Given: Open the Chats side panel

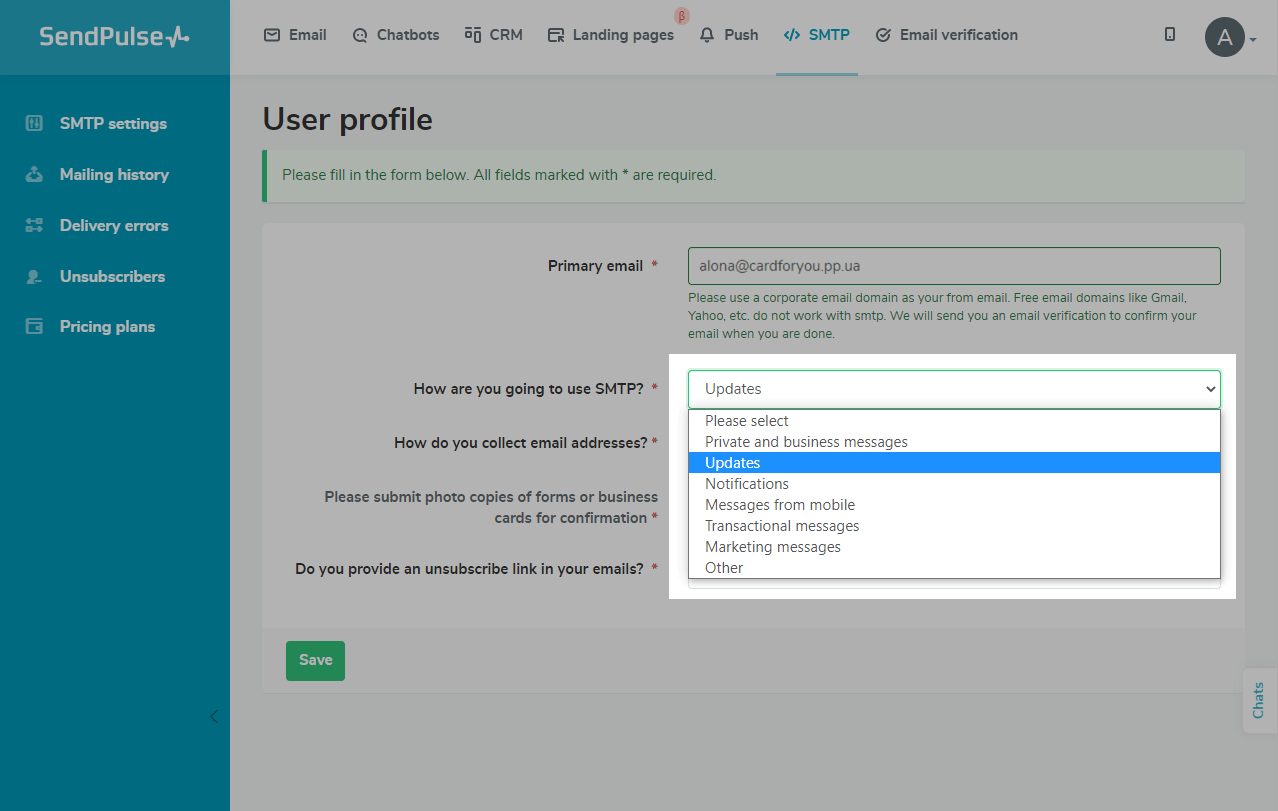Looking at the screenshot, I should tap(1259, 700).
